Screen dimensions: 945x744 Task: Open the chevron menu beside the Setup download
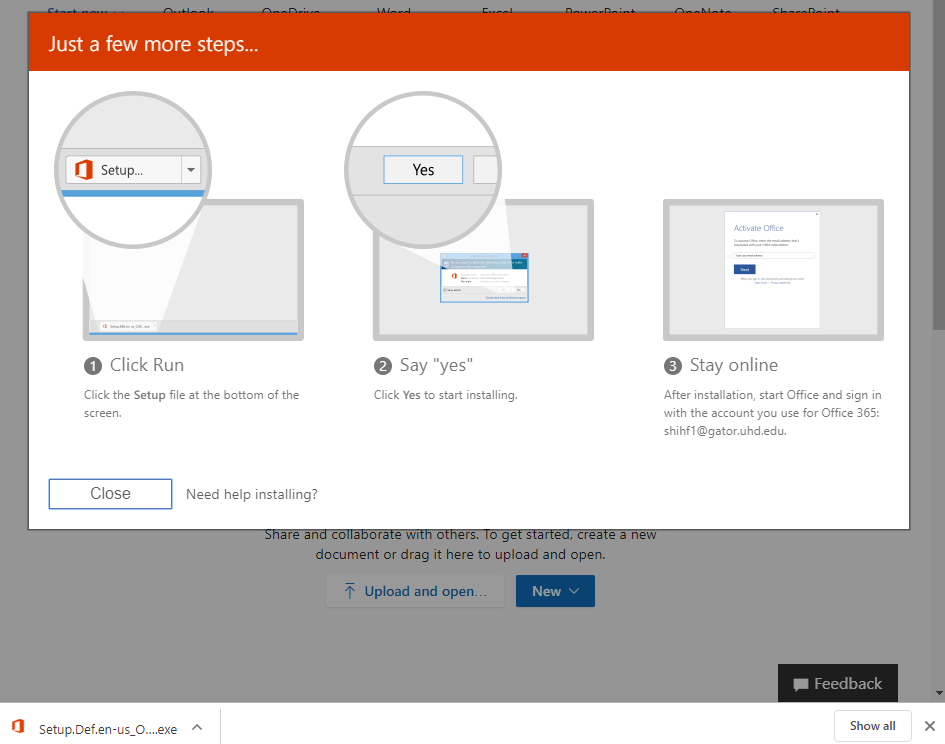point(197,727)
